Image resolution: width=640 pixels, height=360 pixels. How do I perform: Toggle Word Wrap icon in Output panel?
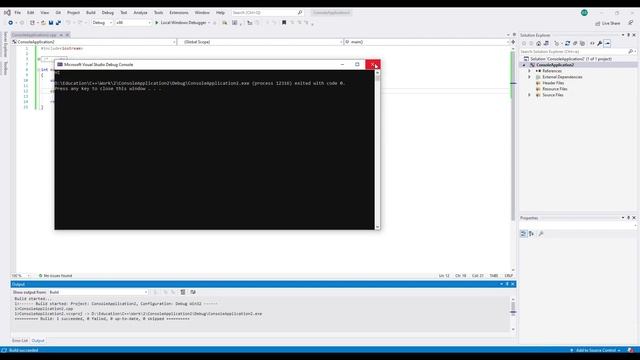pyautogui.click(x=193, y=292)
